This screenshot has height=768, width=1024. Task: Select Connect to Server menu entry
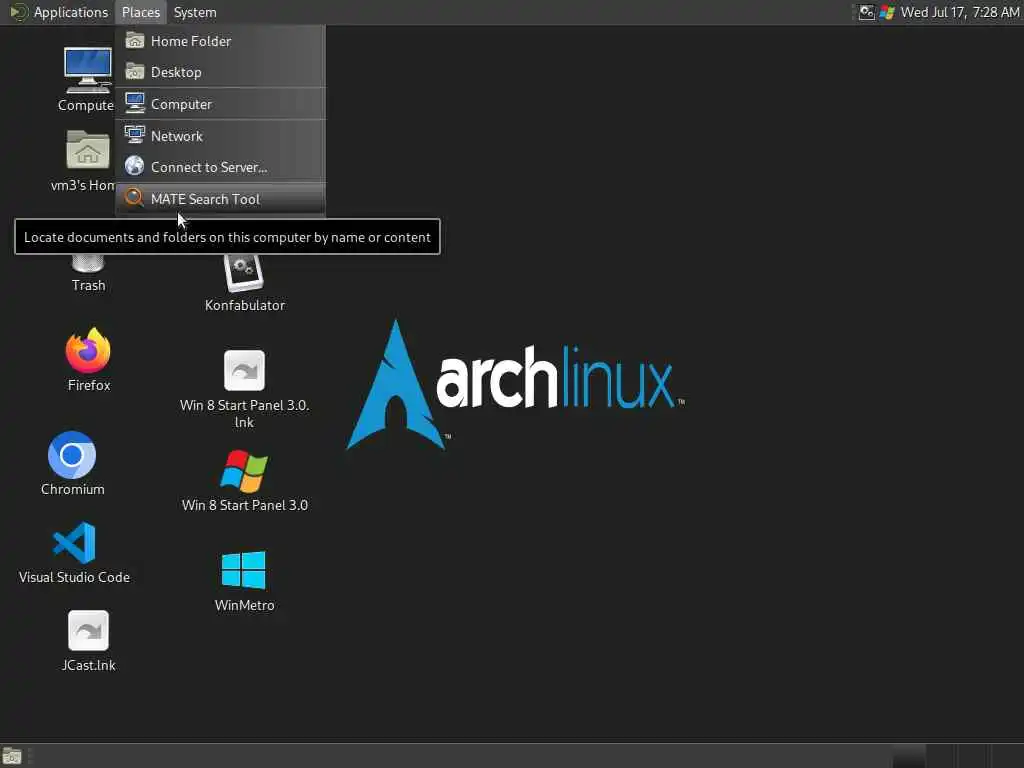221,167
